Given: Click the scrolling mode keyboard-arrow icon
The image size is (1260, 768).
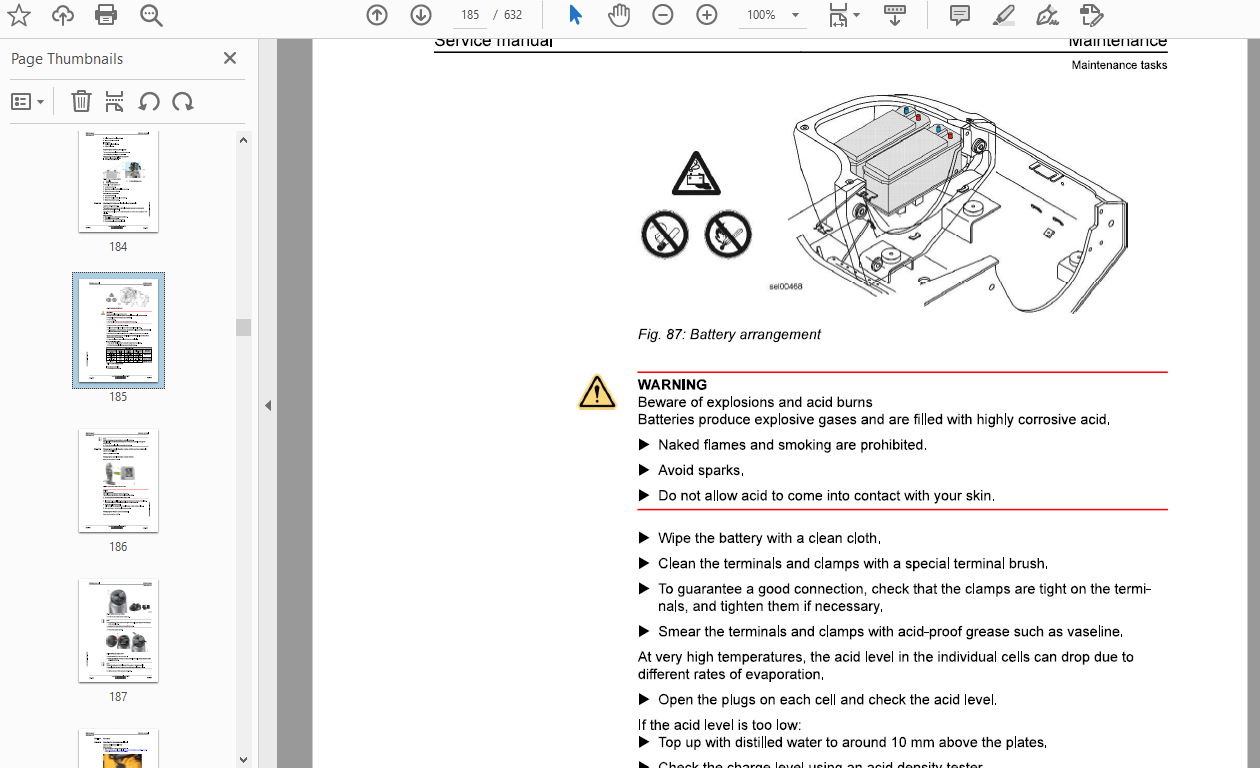Looking at the screenshot, I should (894, 15).
